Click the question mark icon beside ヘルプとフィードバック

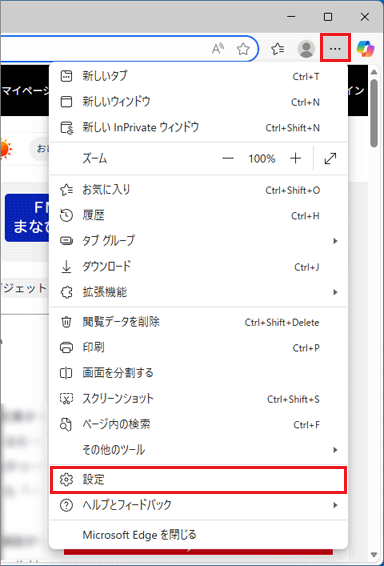click(66, 505)
